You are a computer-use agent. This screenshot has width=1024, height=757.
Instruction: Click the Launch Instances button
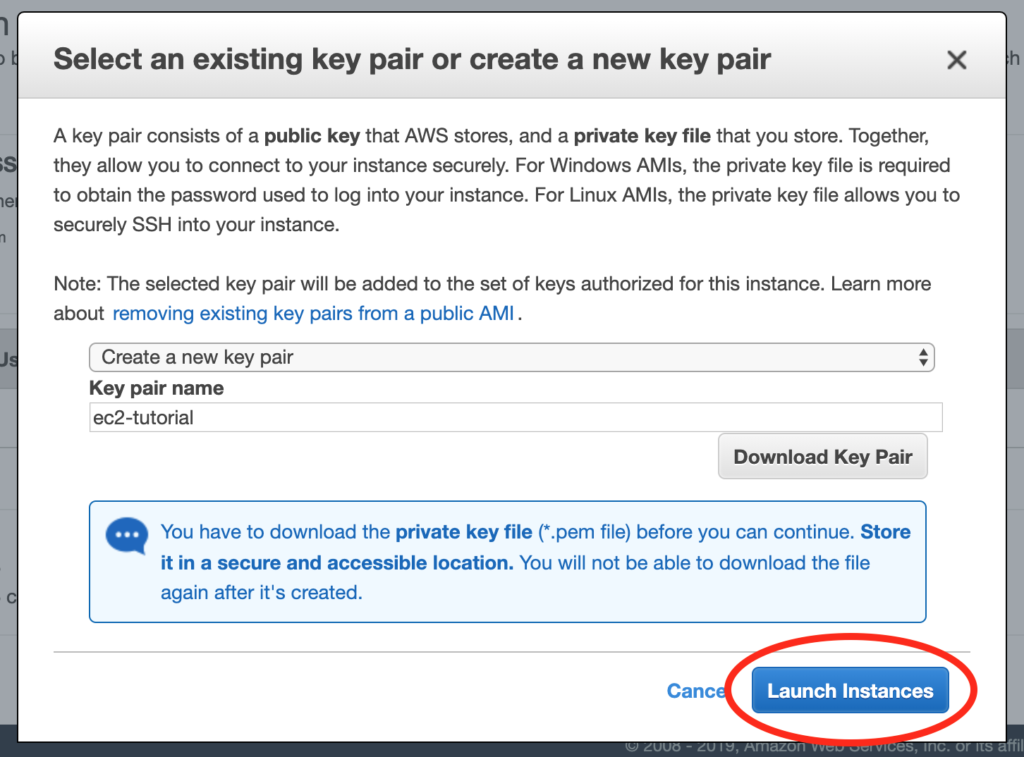850,690
